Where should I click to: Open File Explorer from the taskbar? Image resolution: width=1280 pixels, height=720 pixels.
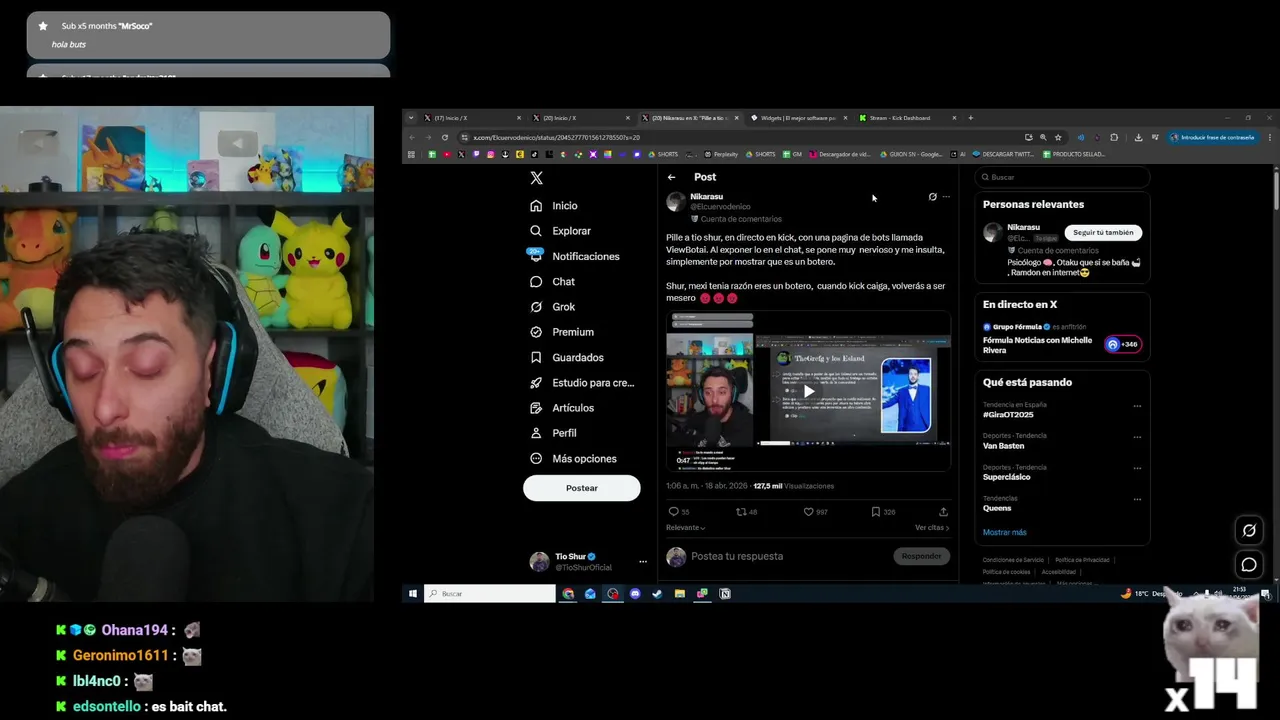pyautogui.click(x=680, y=594)
